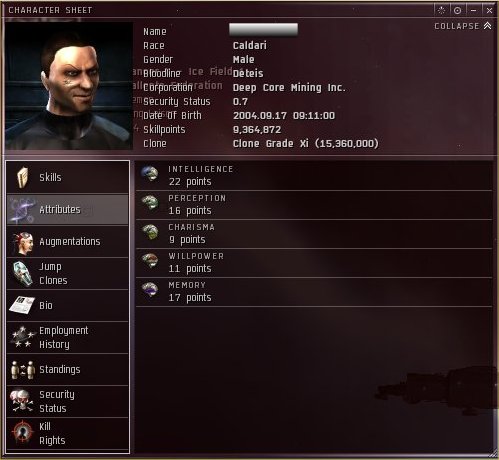Click the character portrait image
This screenshot has height=460, width=499.
click(69, 86)
